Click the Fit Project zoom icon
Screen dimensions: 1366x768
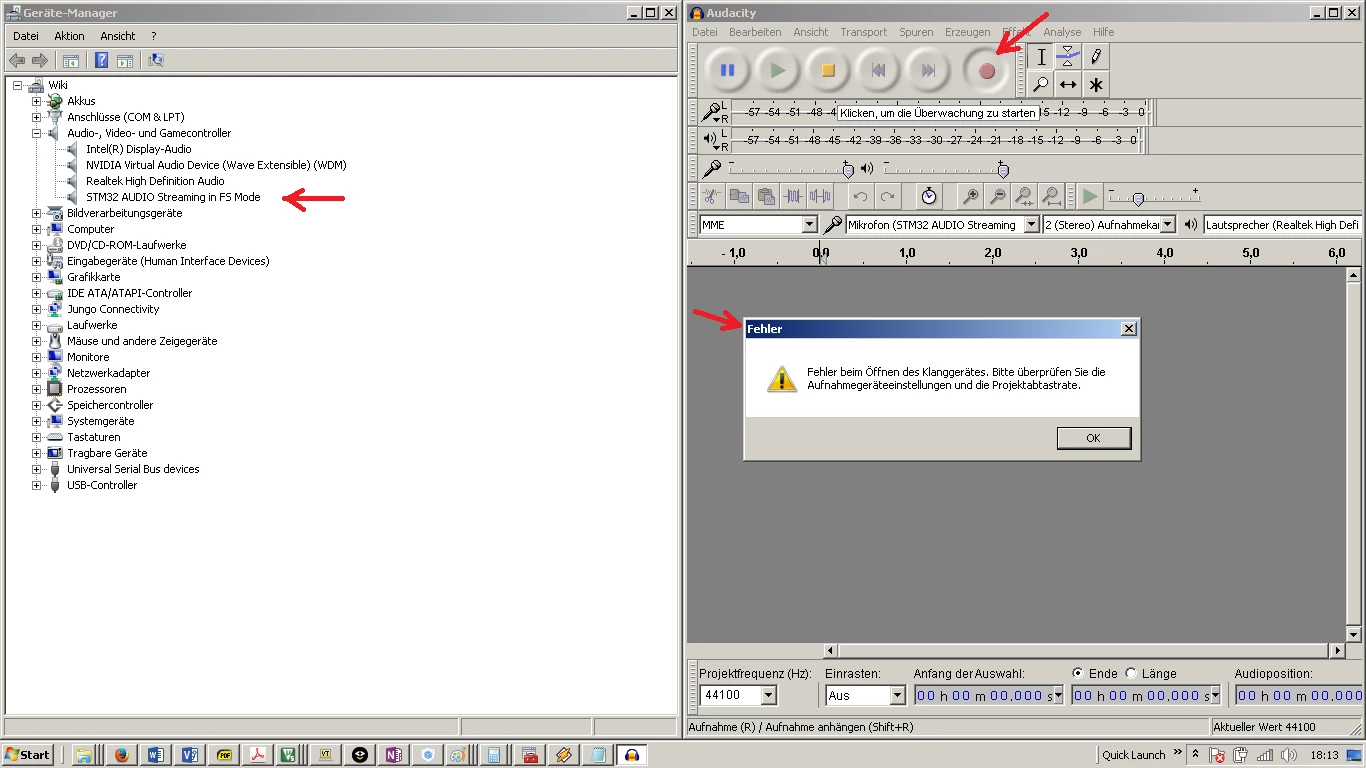click(1051, 196)
